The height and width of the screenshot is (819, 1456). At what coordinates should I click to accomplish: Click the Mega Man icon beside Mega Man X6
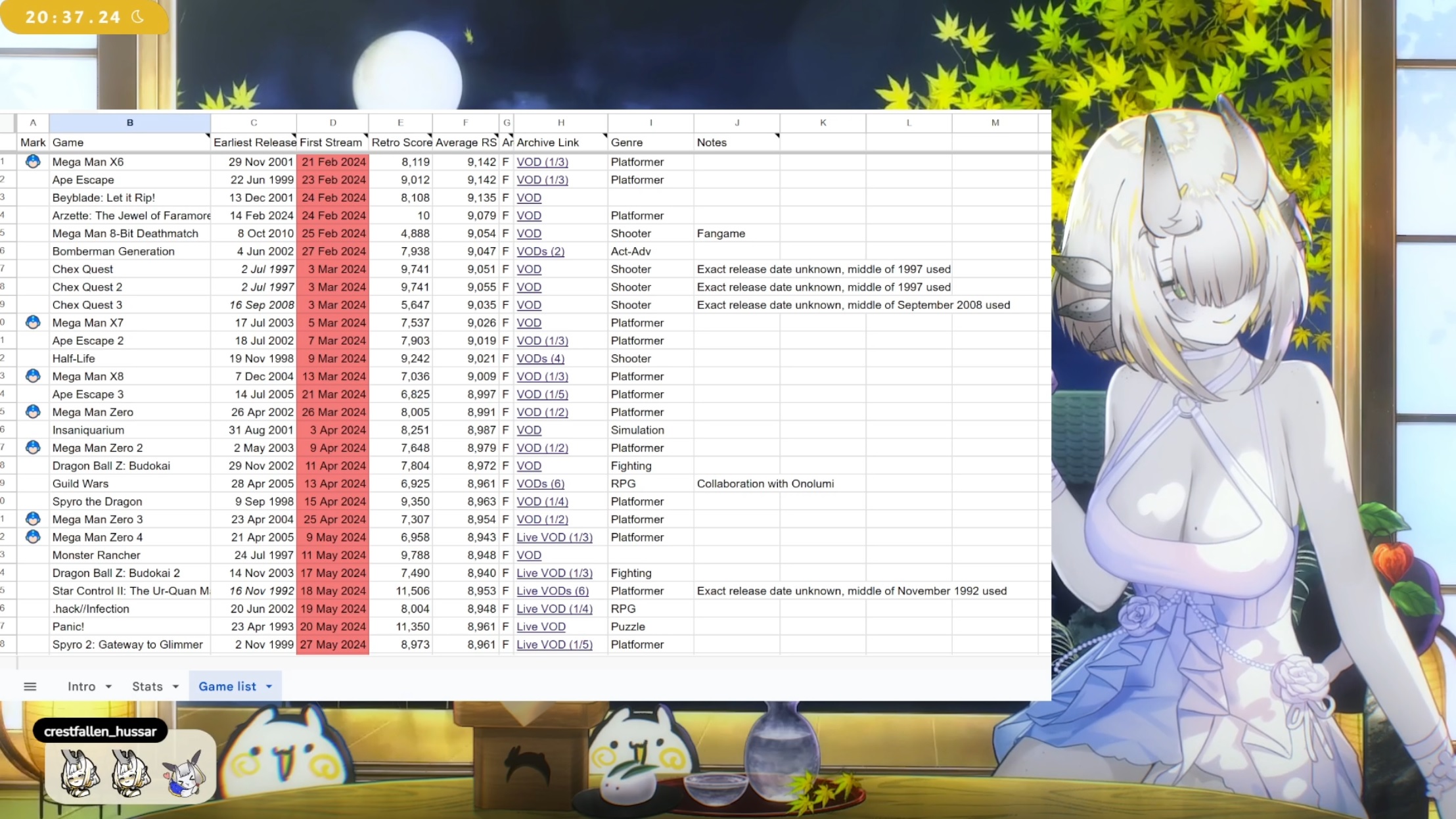coord(33,161)
